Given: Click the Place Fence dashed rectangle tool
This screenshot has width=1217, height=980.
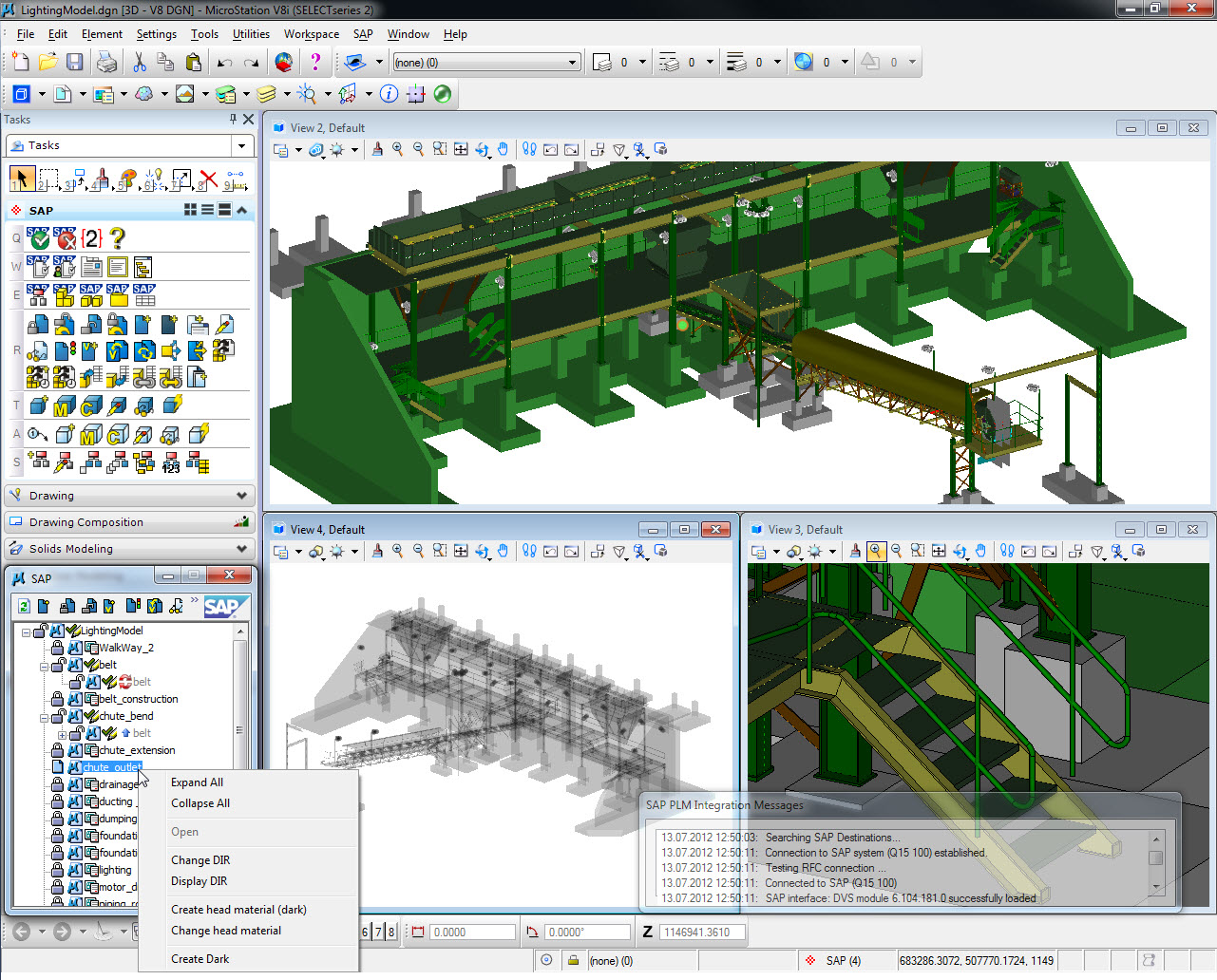Looking at the screenshot, I should 48,179.
